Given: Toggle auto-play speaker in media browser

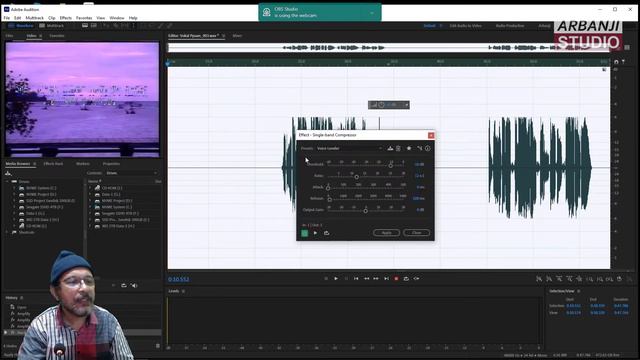Looking at the screenshot, I should click(x=134, y=286).
